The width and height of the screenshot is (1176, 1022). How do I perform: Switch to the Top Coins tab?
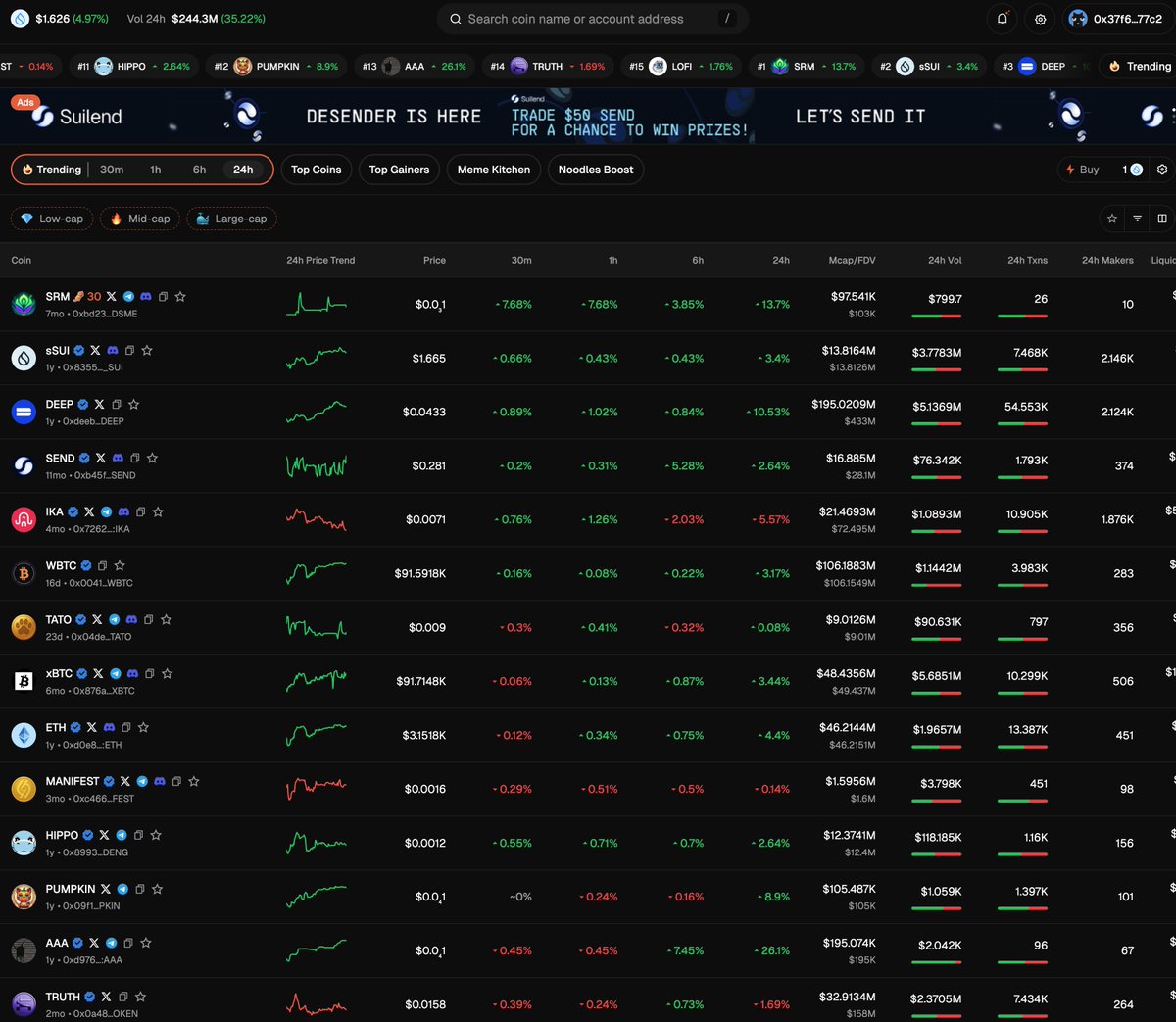317,170
